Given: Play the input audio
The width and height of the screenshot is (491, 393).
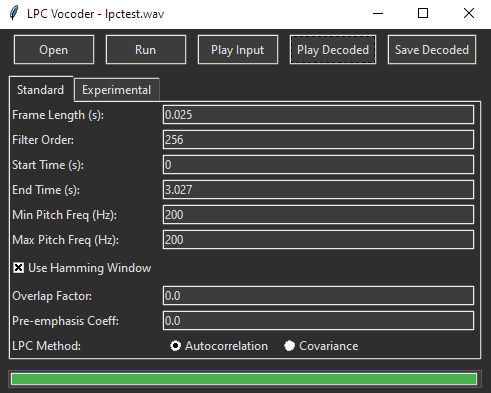Looking at the screenshot, I should (x=238, y=50).
